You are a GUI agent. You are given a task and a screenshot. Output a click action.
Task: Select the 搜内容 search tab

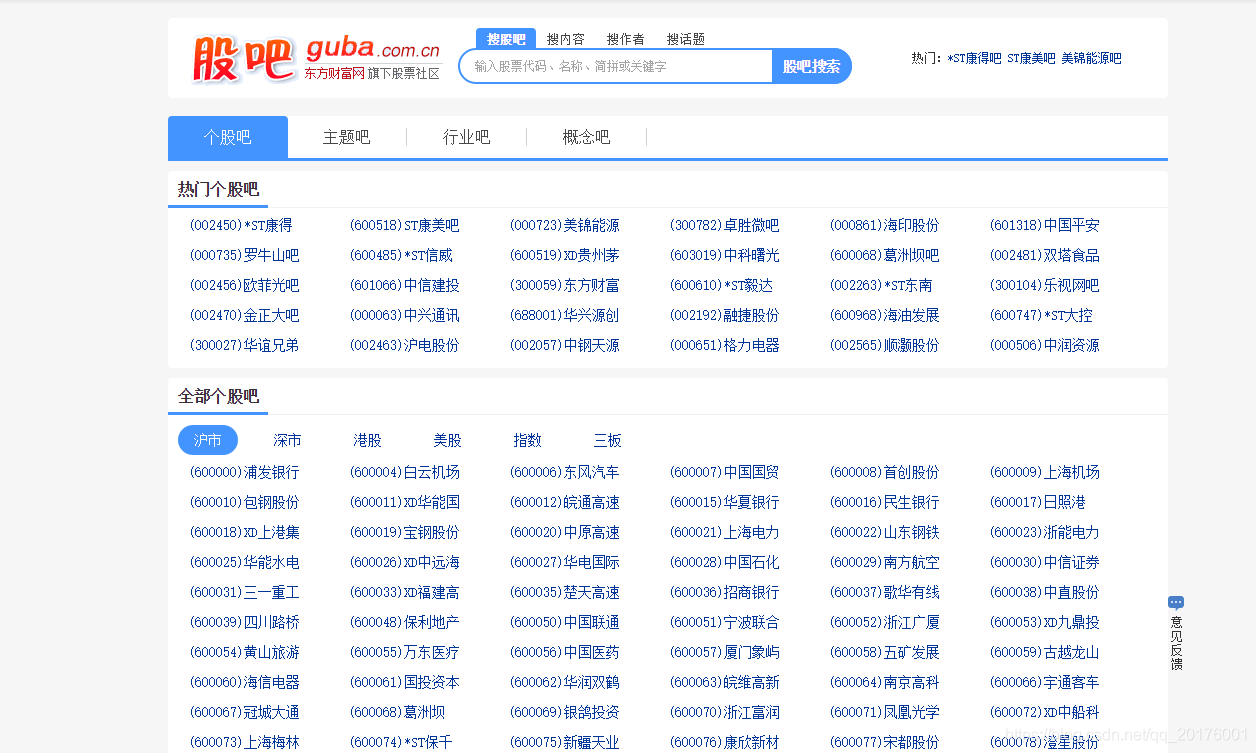coord(566,39)
